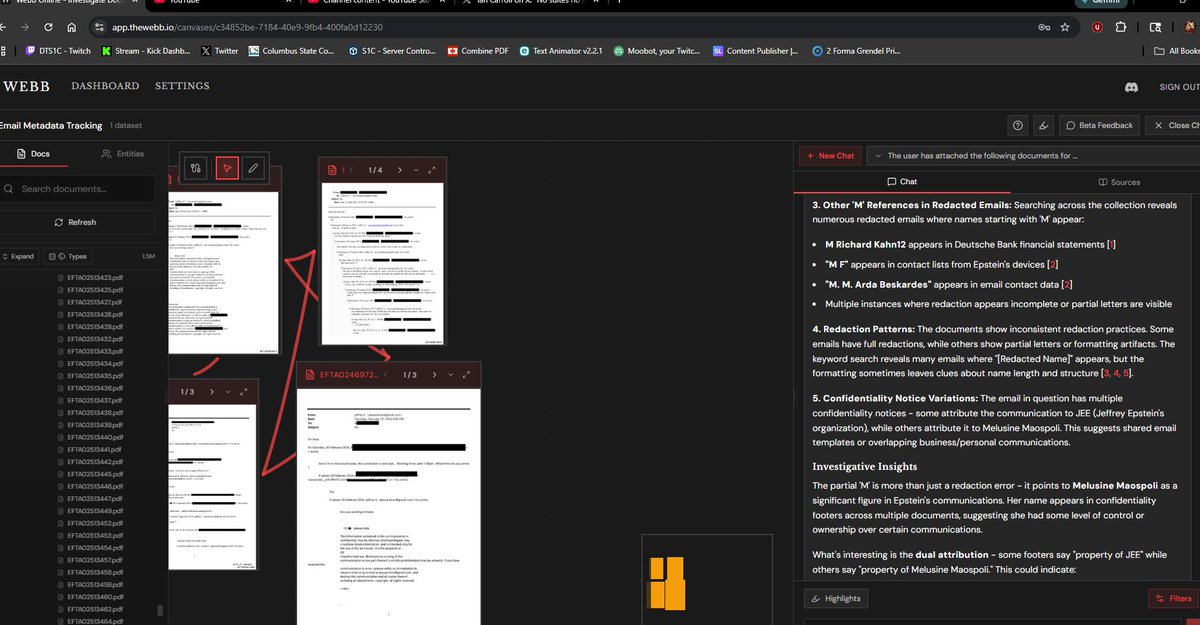The image size is (1200, 625).
Task: Select the pointer tool in canvas toolbar
Action: tap(228, 168)
